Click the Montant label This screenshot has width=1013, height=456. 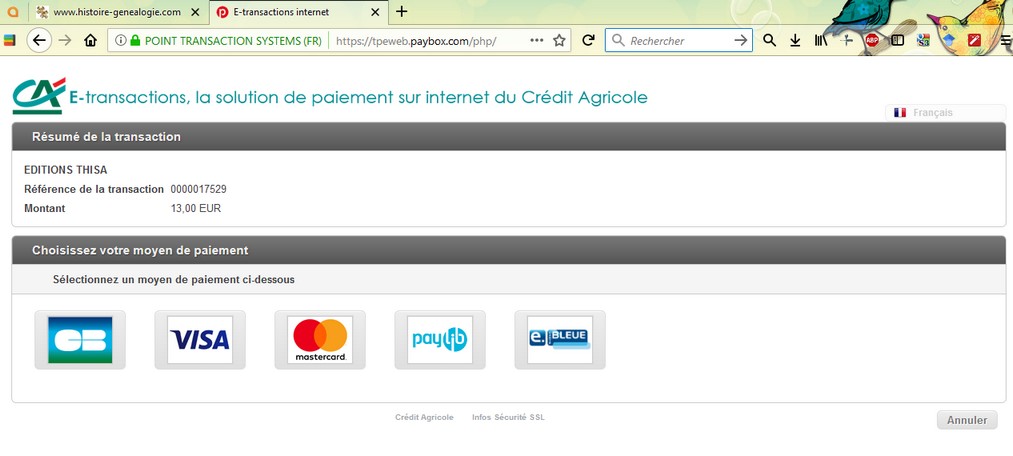click(45, 209)
